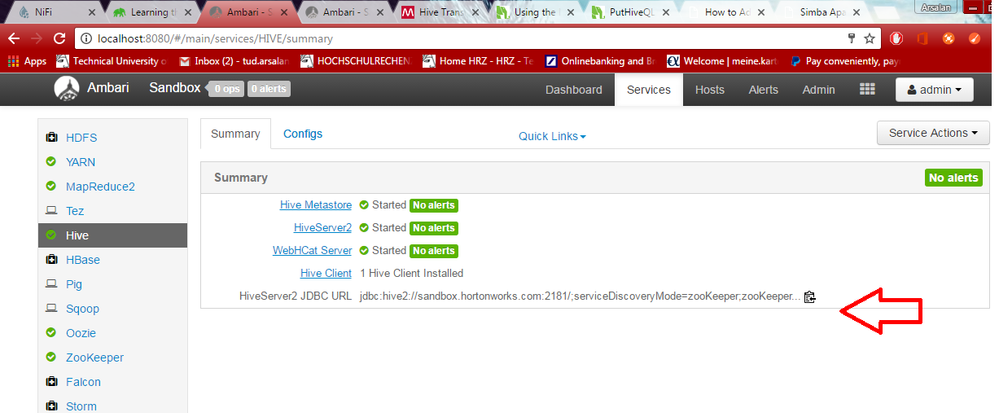The width and height of the screenshot is (999, 413).
Task: Open Services in navigation bar
Action: coord(649,90)
